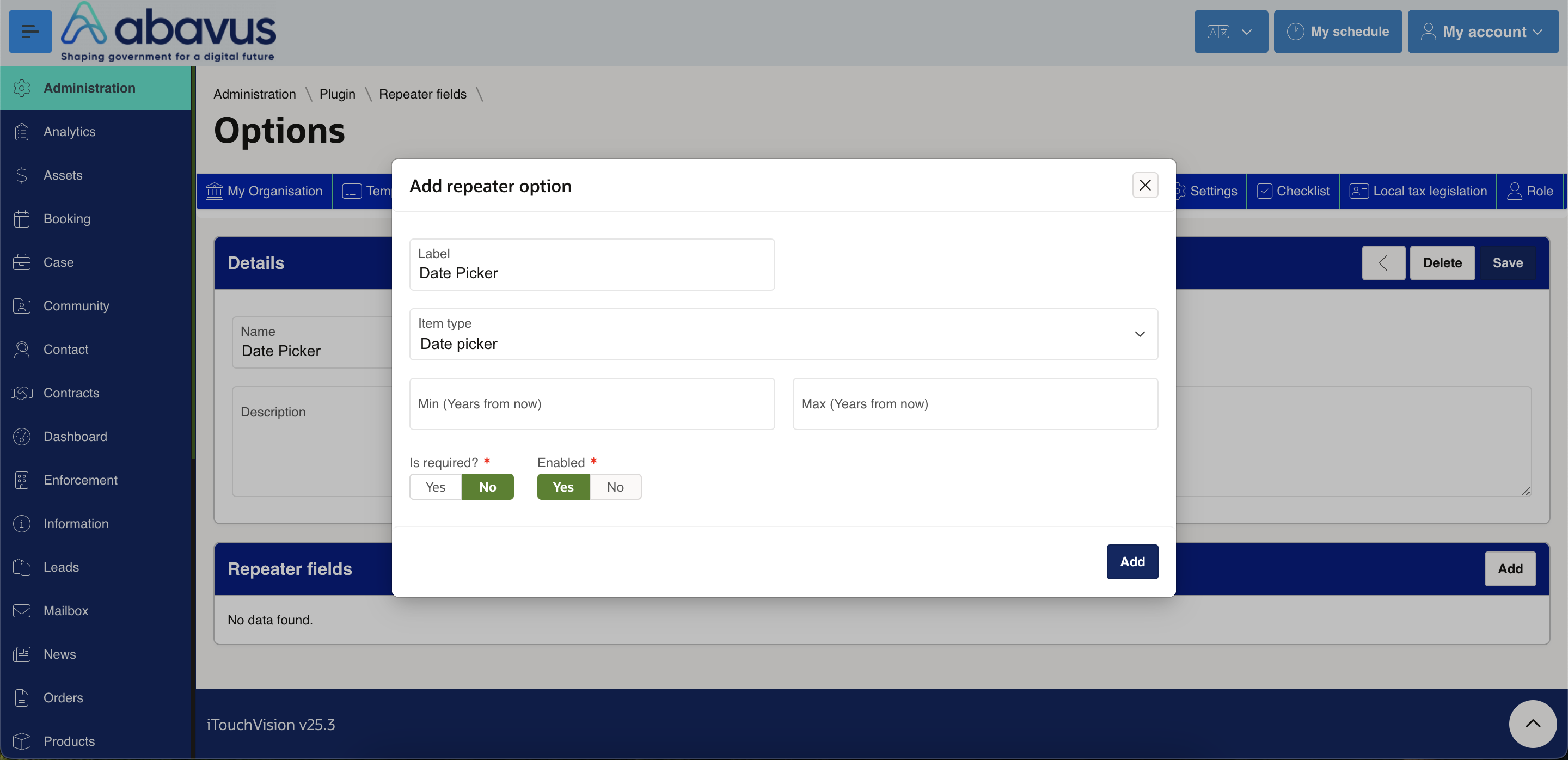Image resolution: width=1568 pixels, height=760 pixels.
Task: Click the Products box icon
Action: point(22,741)
